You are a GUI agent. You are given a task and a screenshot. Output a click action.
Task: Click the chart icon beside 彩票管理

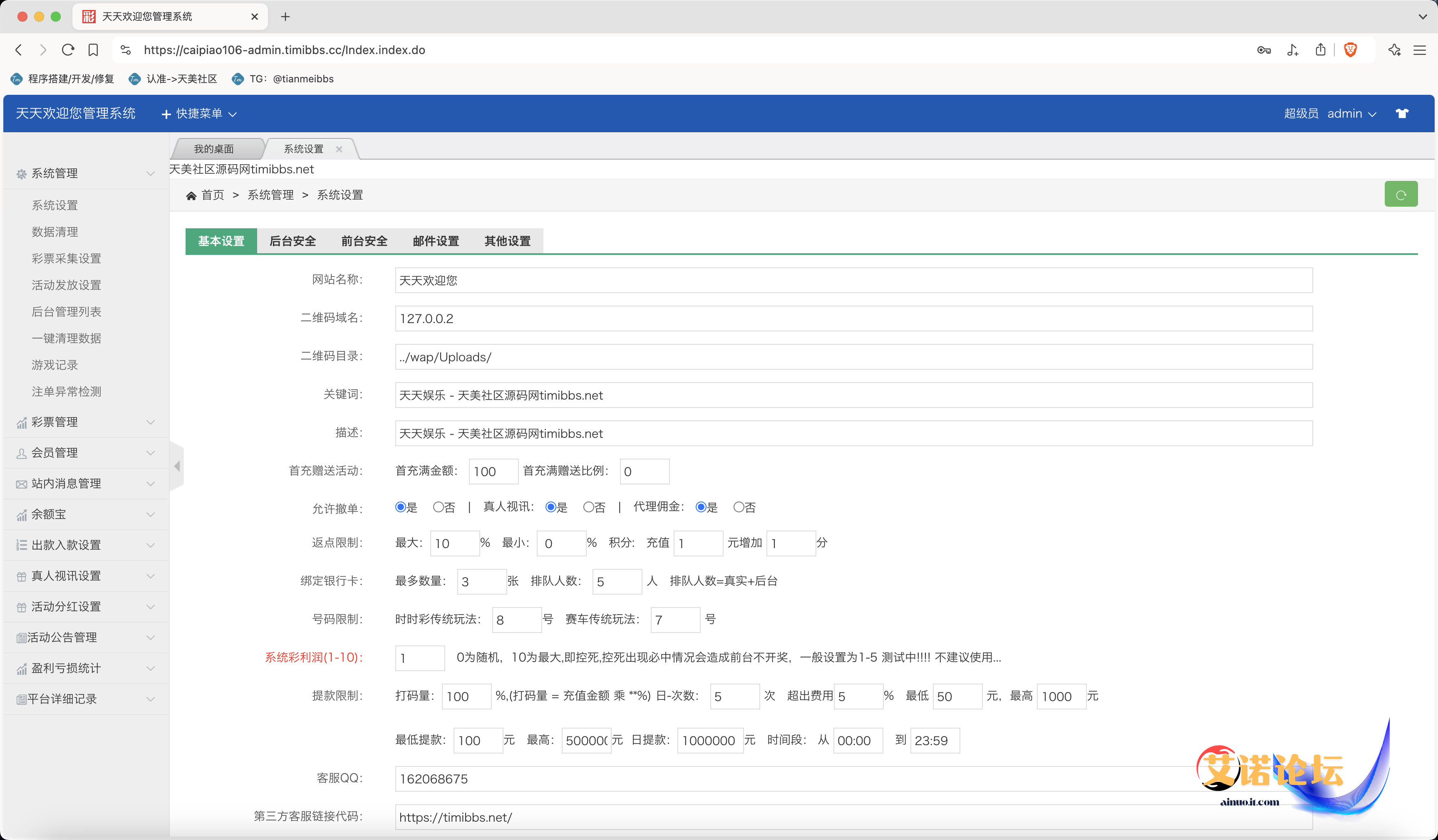click(x=22, y=422)
